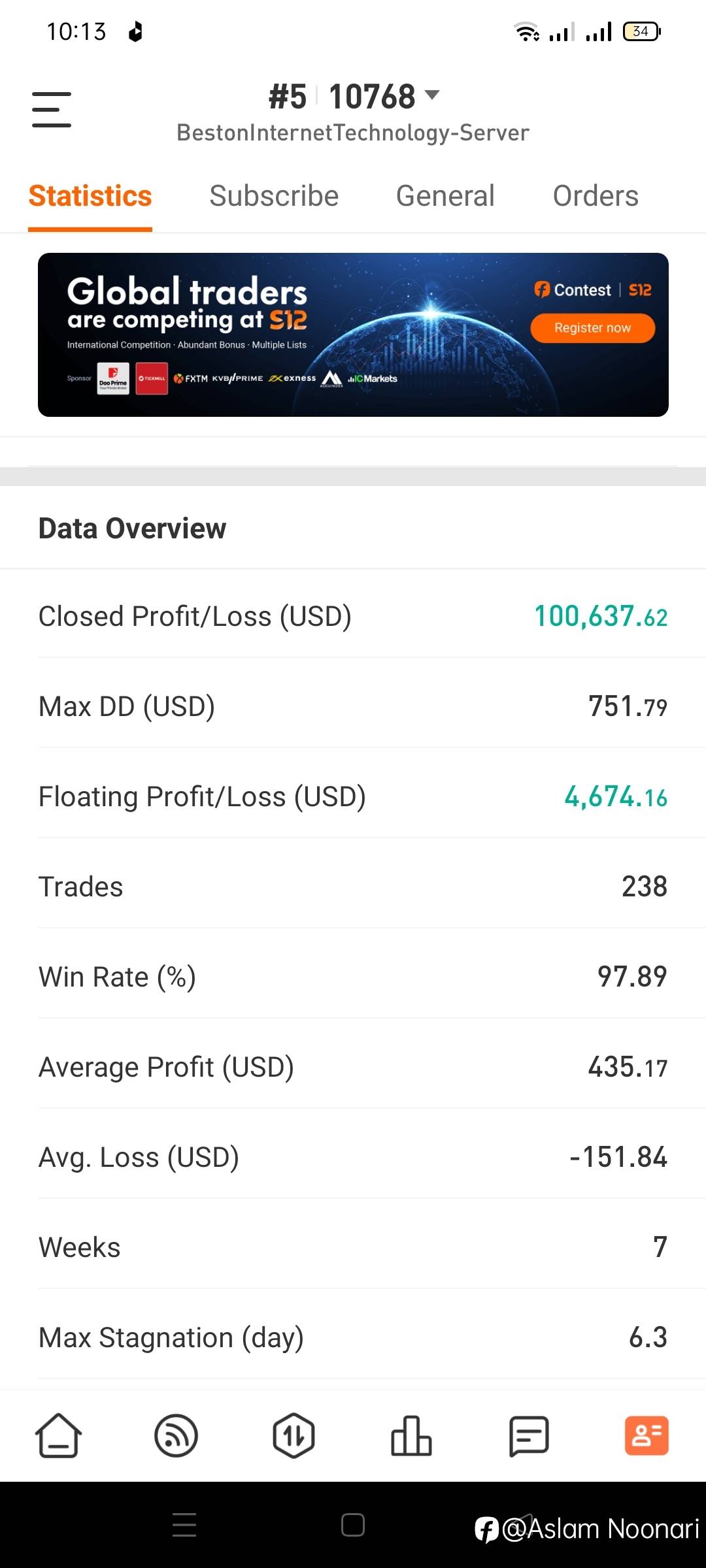706x1568 pixels.
Task: Open the hamburger side menu
Action: pyautogui.click(x=52, y=109)
